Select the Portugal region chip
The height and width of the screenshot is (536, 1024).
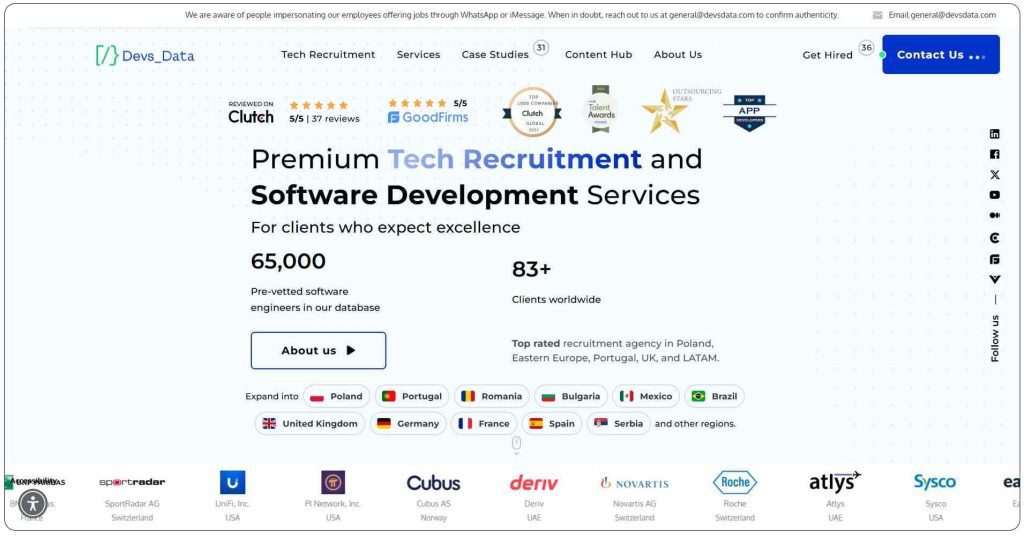[411, 396]
